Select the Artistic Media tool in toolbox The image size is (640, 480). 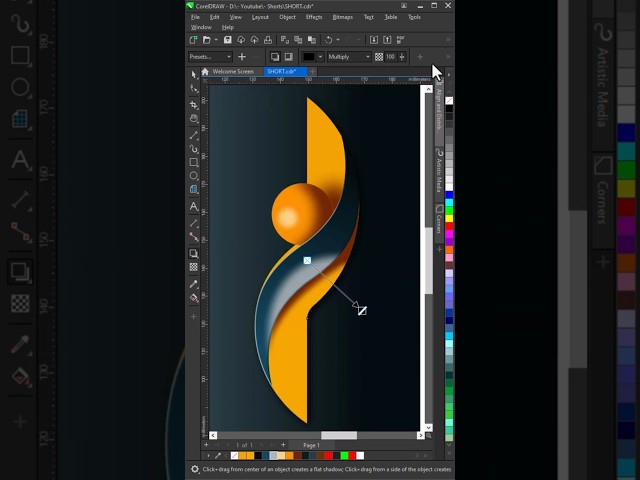coord(193,149)
